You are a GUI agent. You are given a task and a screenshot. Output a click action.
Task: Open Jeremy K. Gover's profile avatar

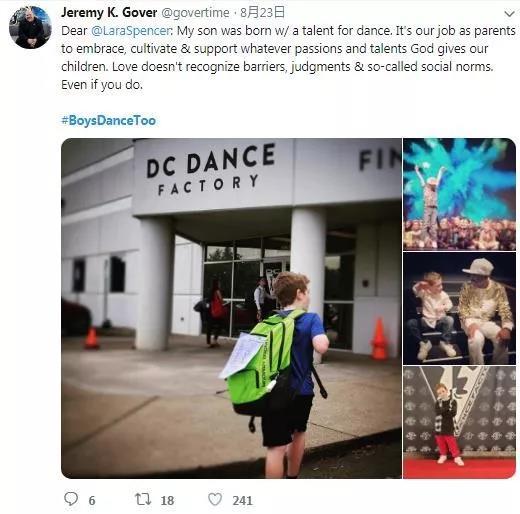pyautogui.click(x=30, y=27)
